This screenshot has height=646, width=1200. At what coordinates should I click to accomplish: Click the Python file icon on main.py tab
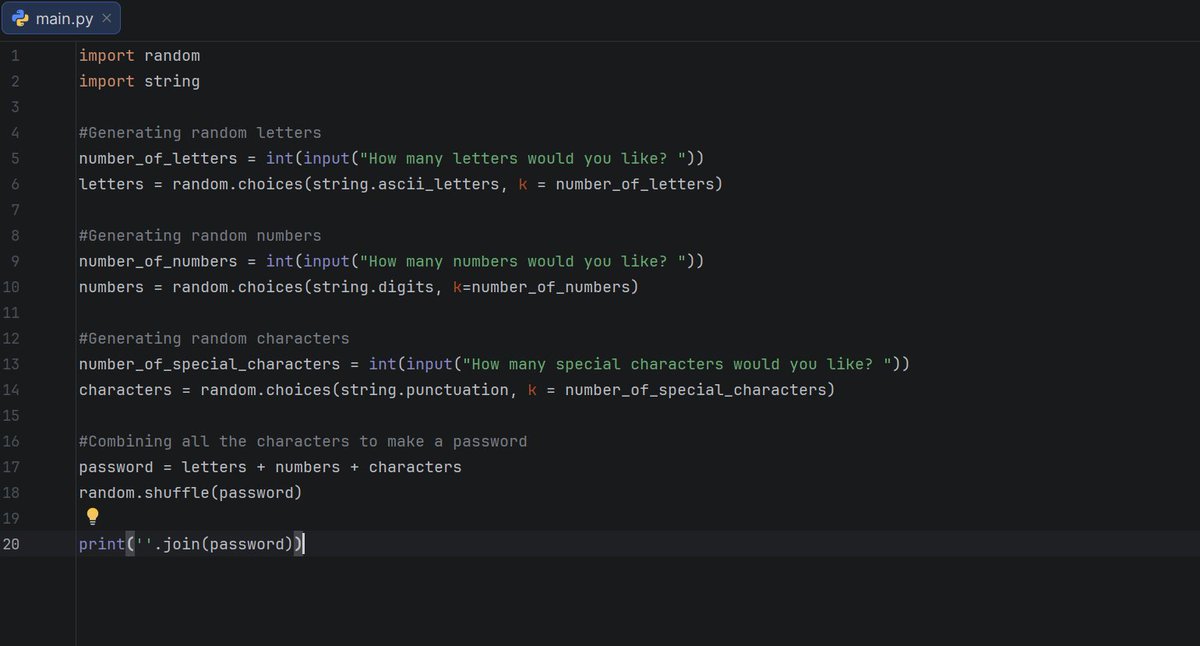[19, 18]
